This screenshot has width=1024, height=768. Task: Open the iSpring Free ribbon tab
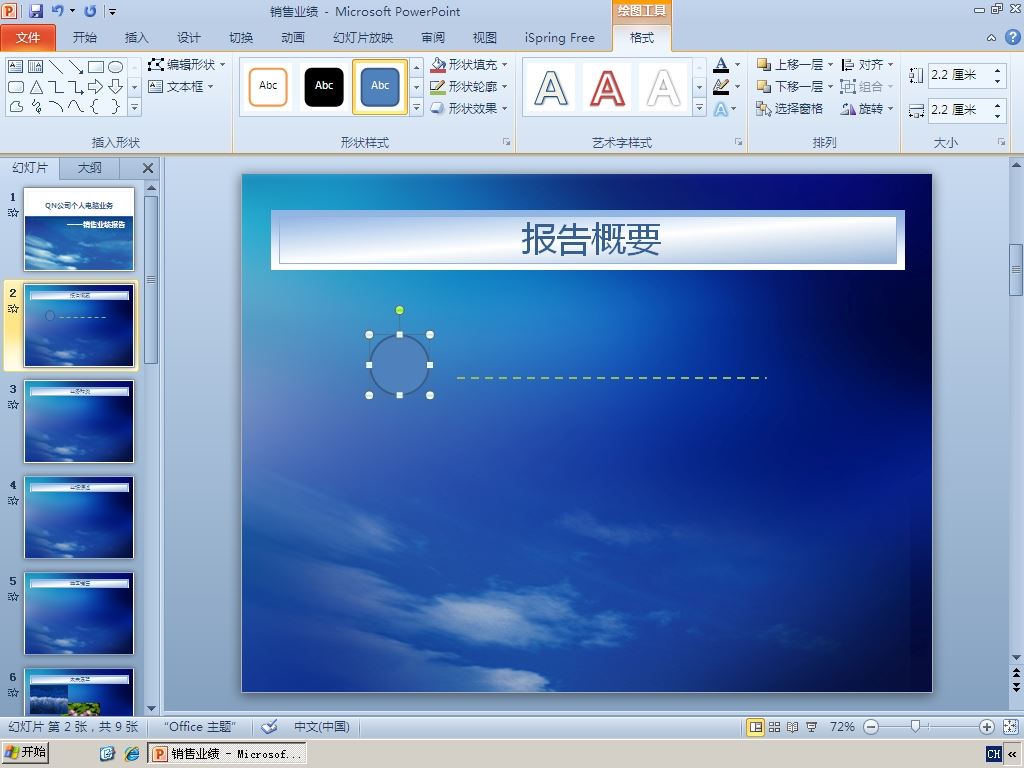tap(560, 38)
